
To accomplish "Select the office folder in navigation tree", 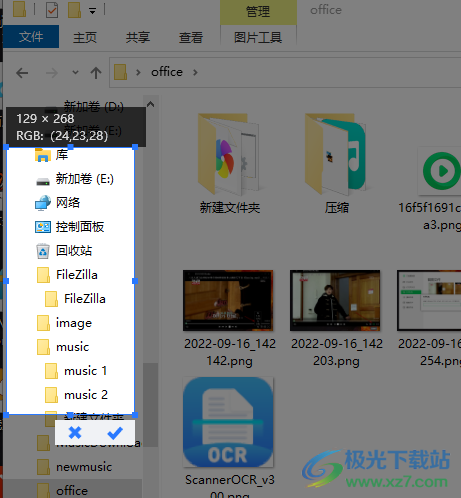I will point(72,490).
